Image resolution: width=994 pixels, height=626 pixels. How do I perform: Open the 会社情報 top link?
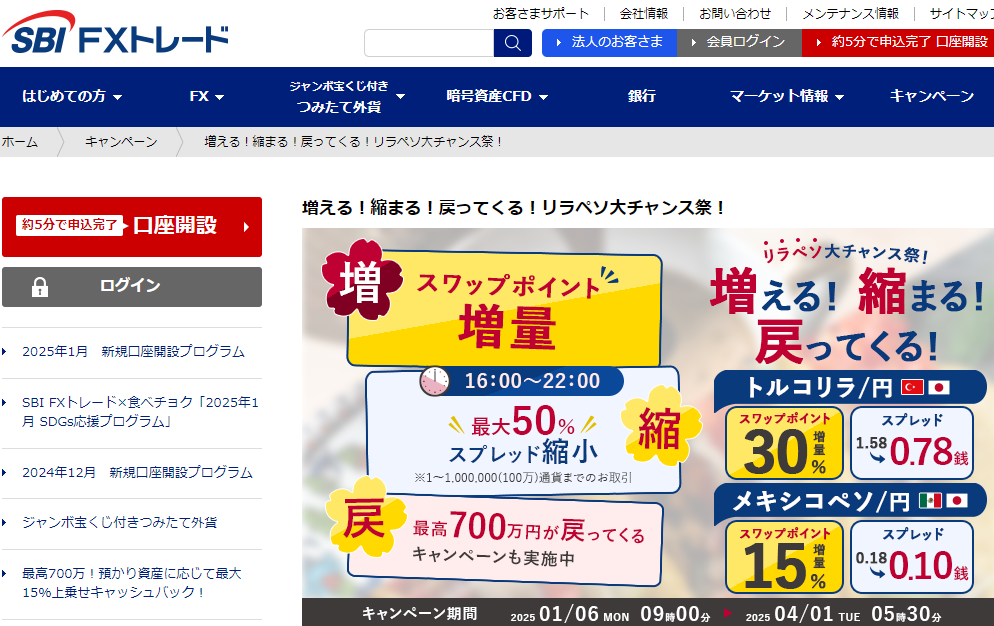click(x=644, y=13)
